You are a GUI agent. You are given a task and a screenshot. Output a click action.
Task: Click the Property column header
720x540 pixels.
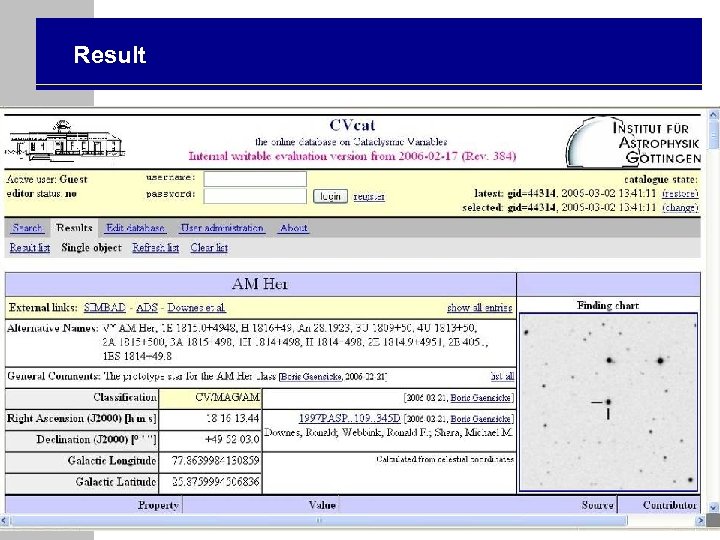[158, 505]
